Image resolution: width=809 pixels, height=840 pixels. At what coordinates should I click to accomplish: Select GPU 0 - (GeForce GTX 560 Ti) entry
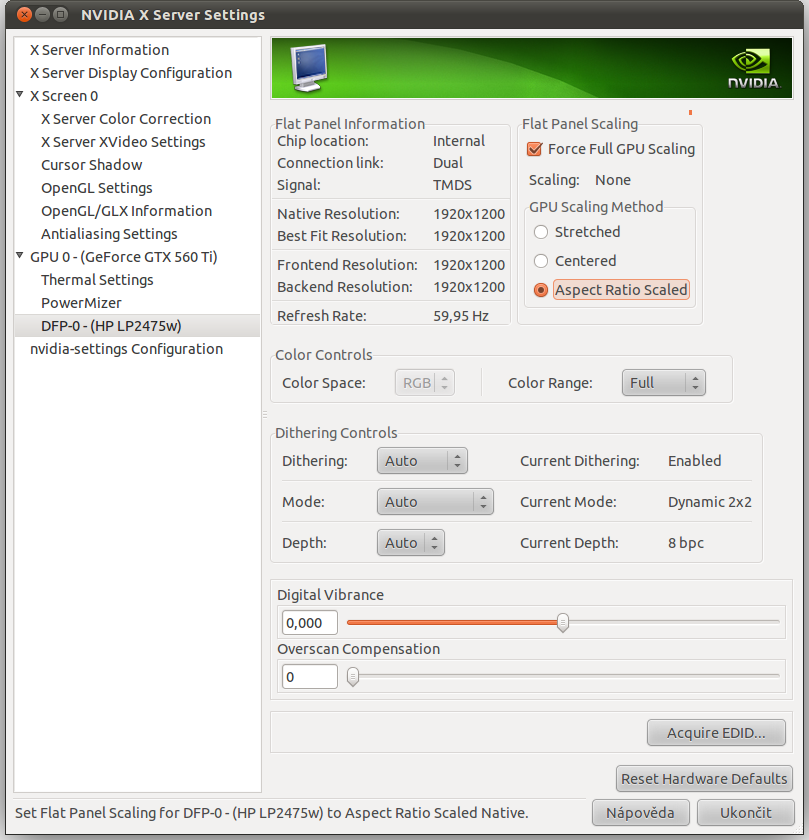click(x=124, y=257)
